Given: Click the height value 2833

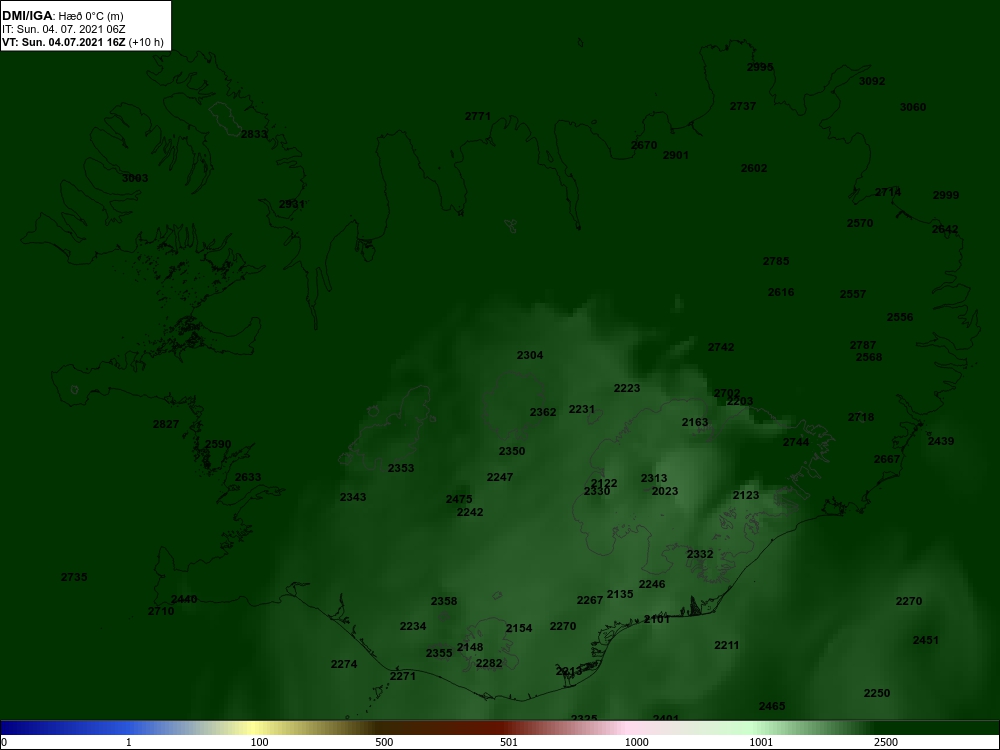Looking at the screenshot, I should pos(254,134).
